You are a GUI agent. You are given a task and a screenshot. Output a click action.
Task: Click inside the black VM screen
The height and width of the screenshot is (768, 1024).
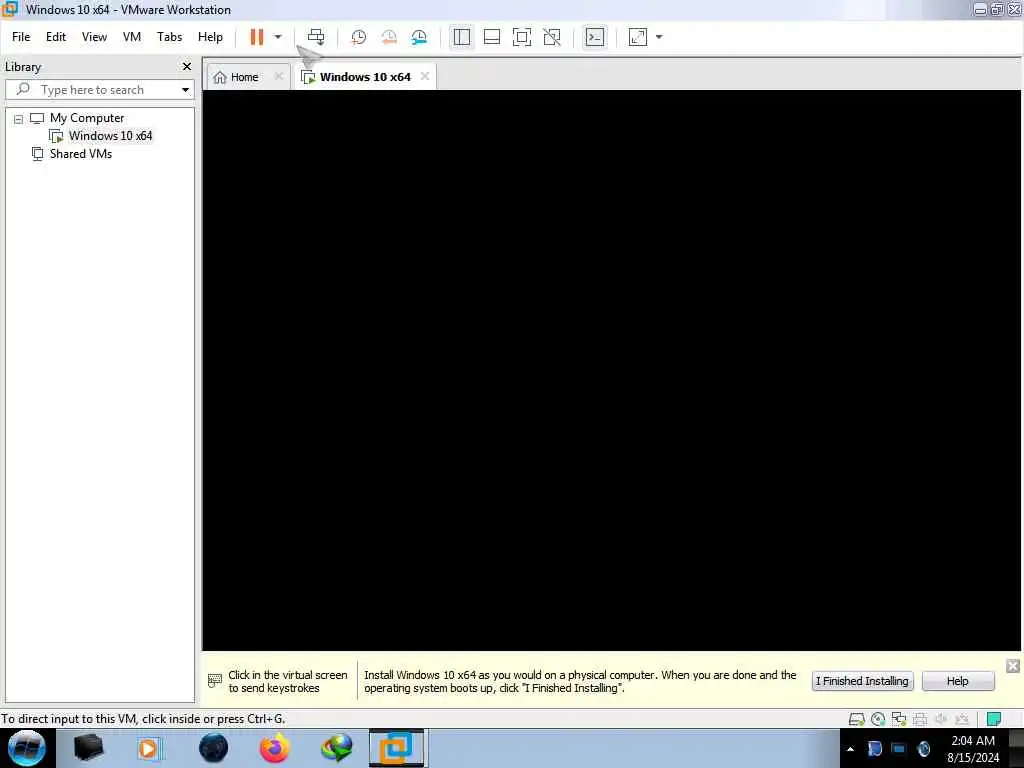pos(611,370)
